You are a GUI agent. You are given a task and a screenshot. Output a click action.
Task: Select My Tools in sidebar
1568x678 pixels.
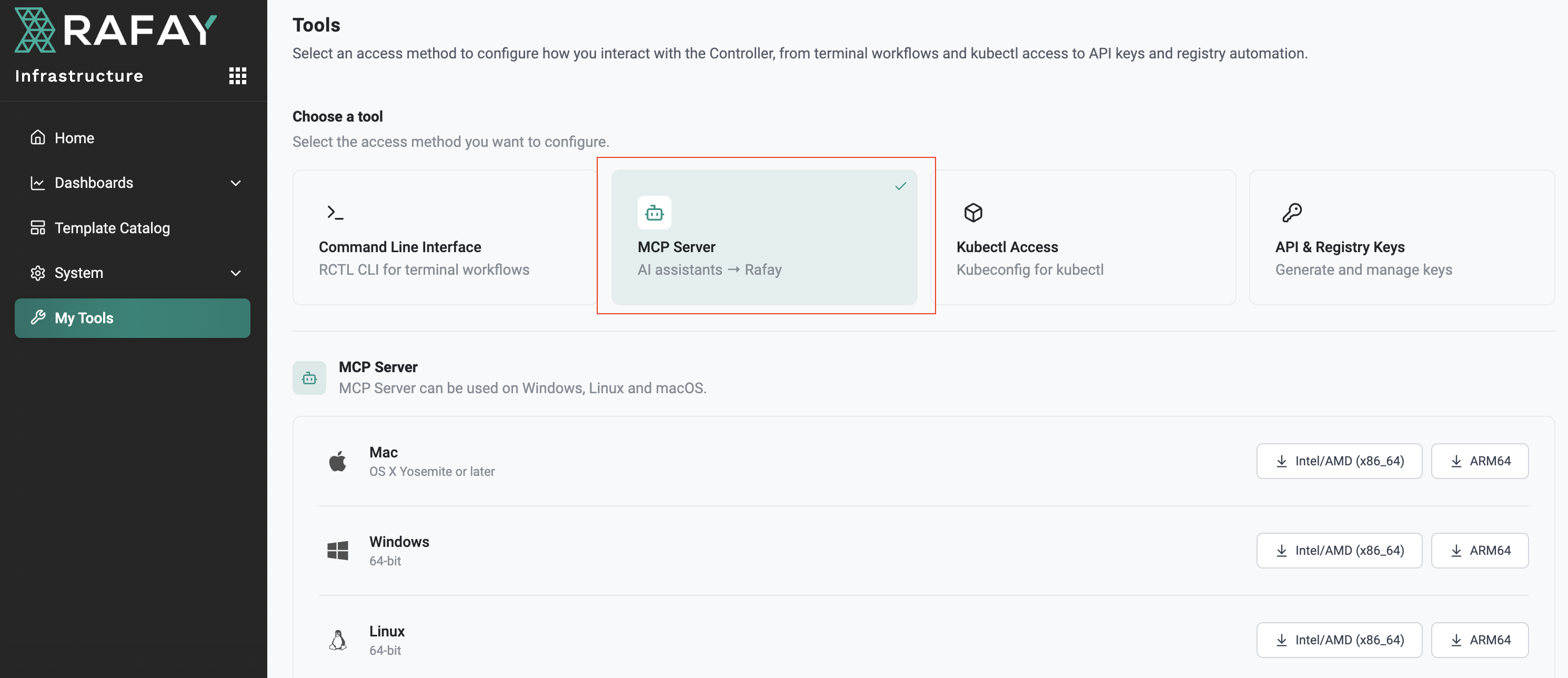pyautogui.click(x=133, y=318)
